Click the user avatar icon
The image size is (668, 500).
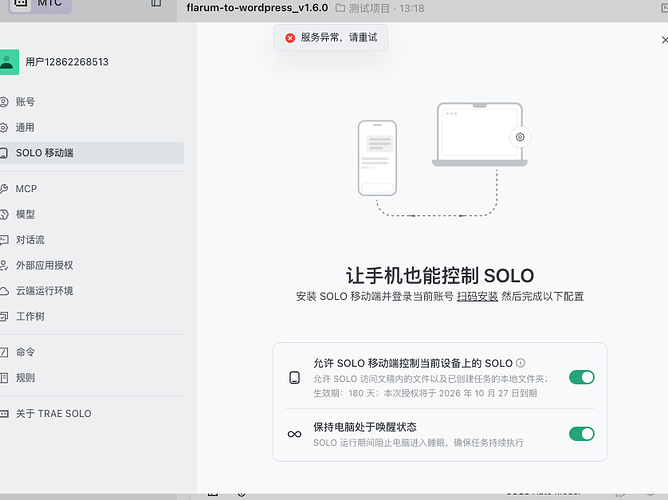pyautogui.click(x=9, y=62)
